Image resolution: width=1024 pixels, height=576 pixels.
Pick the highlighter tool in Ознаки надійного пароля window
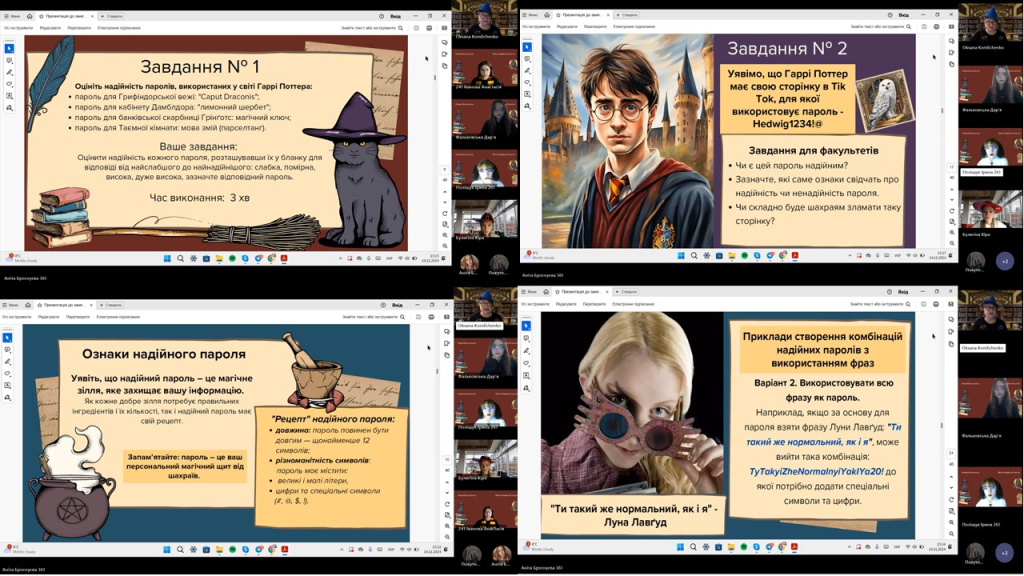coord(7,362)
